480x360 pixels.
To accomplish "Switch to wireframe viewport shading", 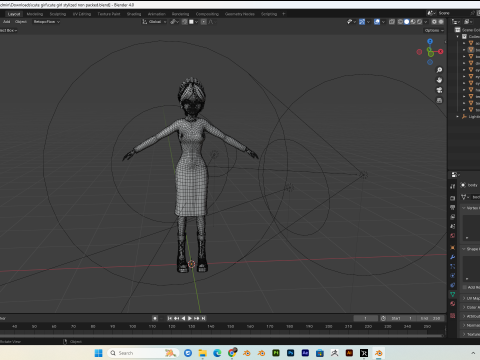I will [x=400, y=22].
